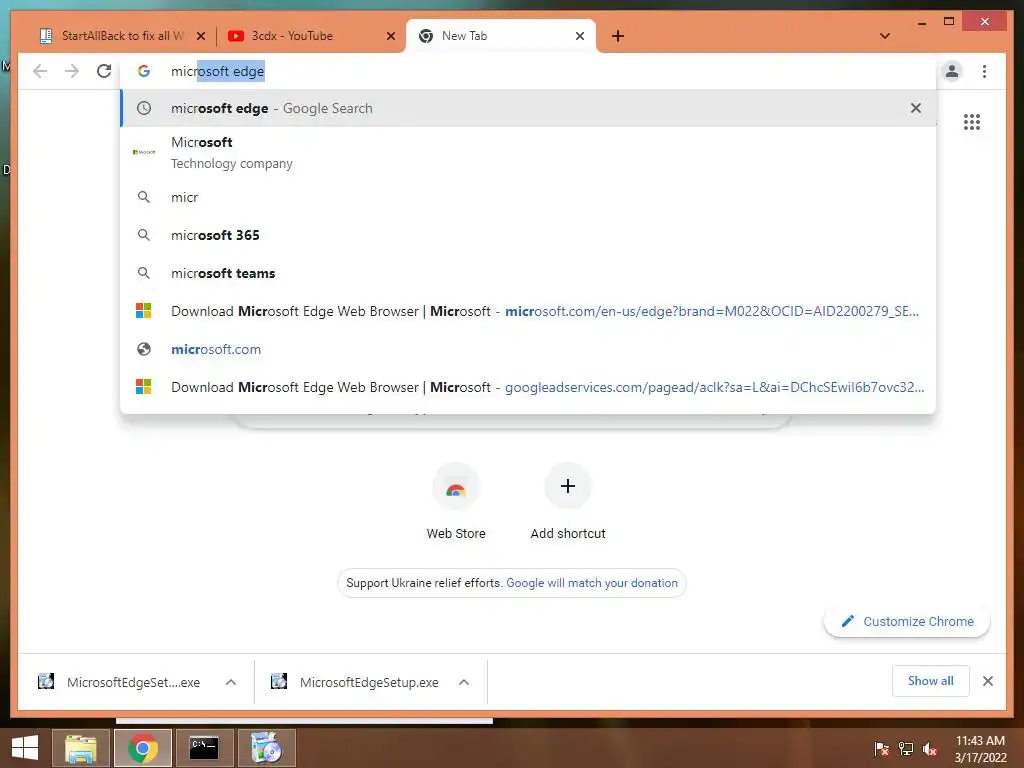Image resolution: width=1024 pixels, height=768 pixels.
Task: Open the taskbar clock showing 11:43 AM
Action: [x=980, y=749]
